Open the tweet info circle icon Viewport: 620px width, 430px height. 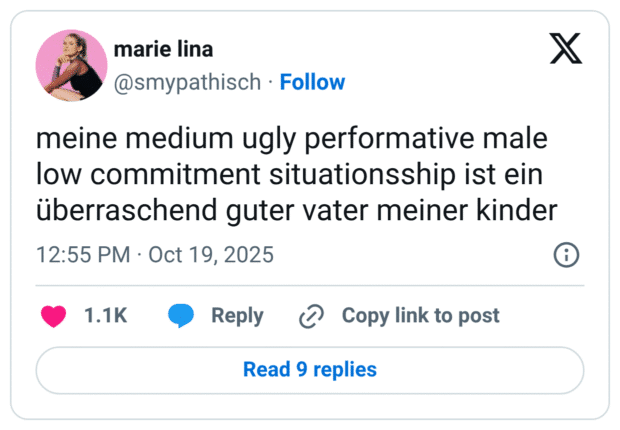pyautogui.click(x=566, y=254)
